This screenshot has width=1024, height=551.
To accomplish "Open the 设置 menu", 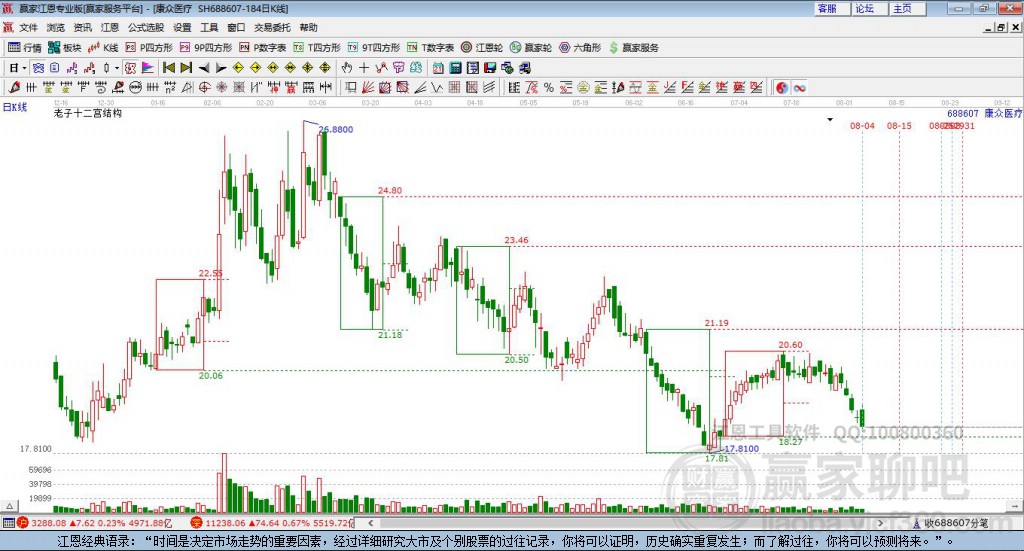I will pos(182,27).
